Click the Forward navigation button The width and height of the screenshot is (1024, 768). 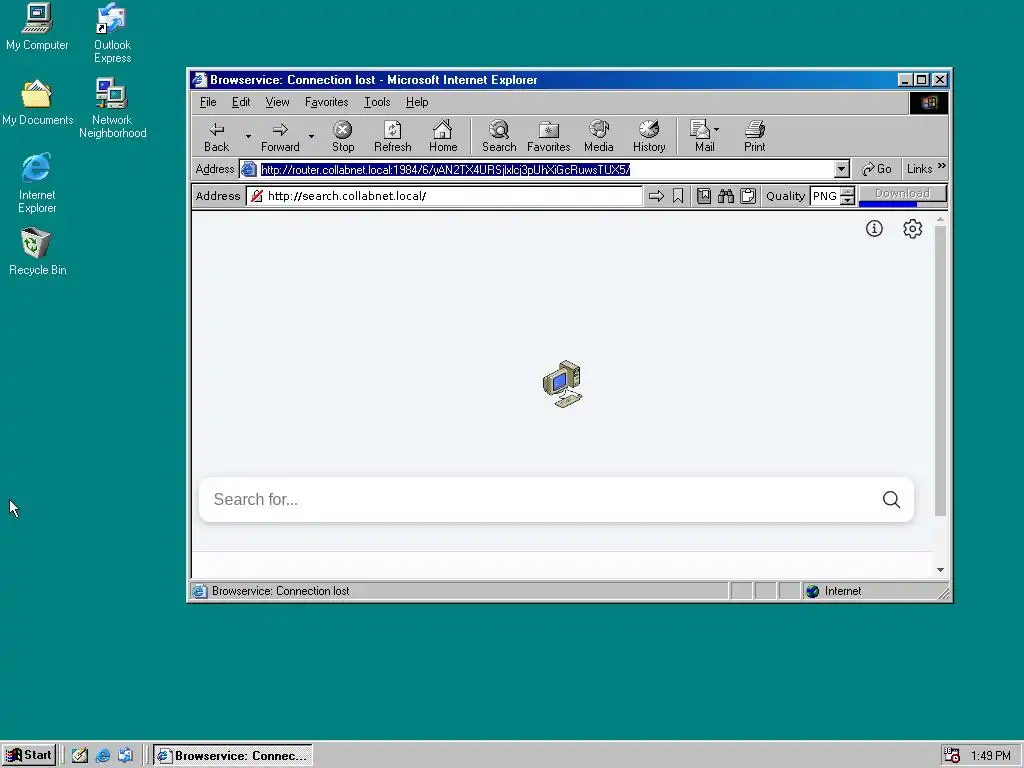[280, 137]
